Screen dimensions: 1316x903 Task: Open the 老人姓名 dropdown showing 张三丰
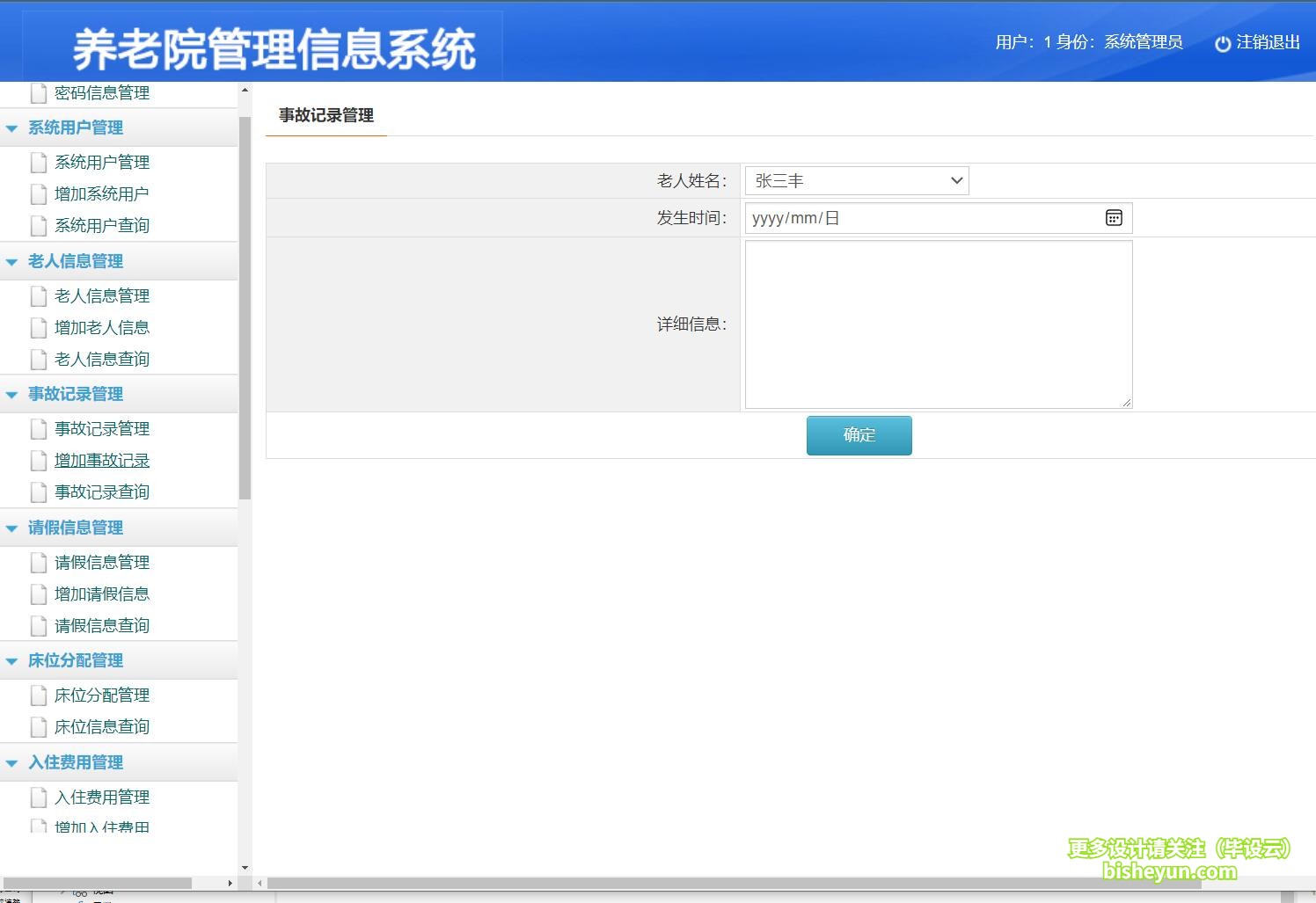coord(856,181)
